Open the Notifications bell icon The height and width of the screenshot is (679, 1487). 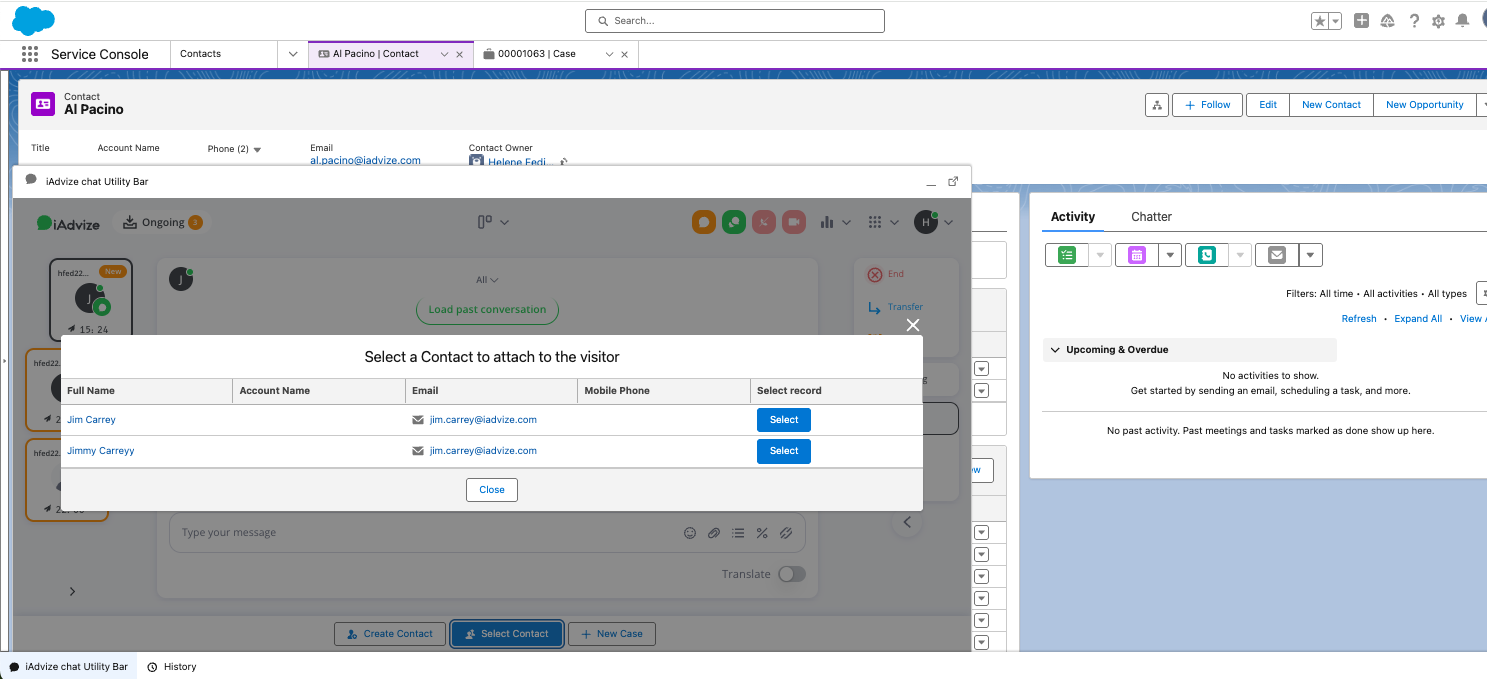pyautogui.click(x=1463, y=20)
